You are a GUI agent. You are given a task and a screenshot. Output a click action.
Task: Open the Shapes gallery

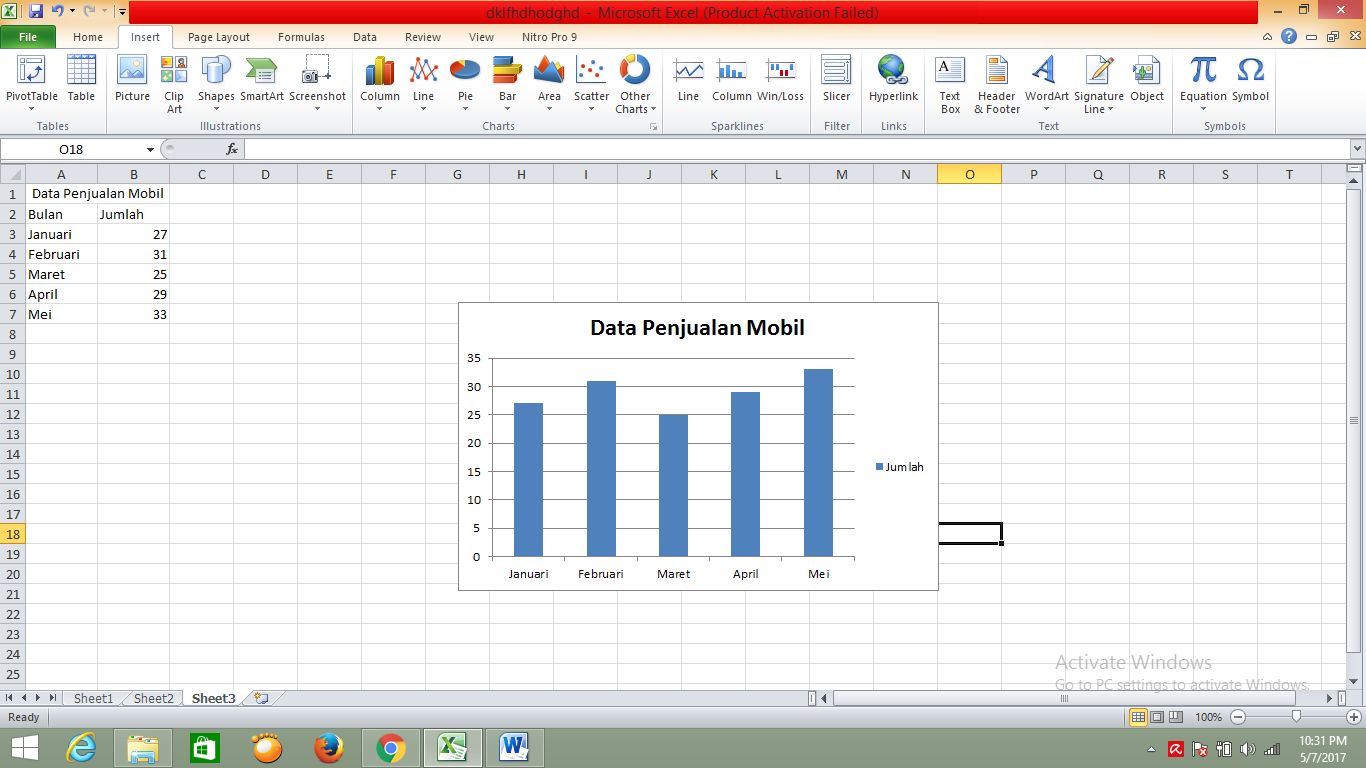pyautogui.click(x=216, y=85)
